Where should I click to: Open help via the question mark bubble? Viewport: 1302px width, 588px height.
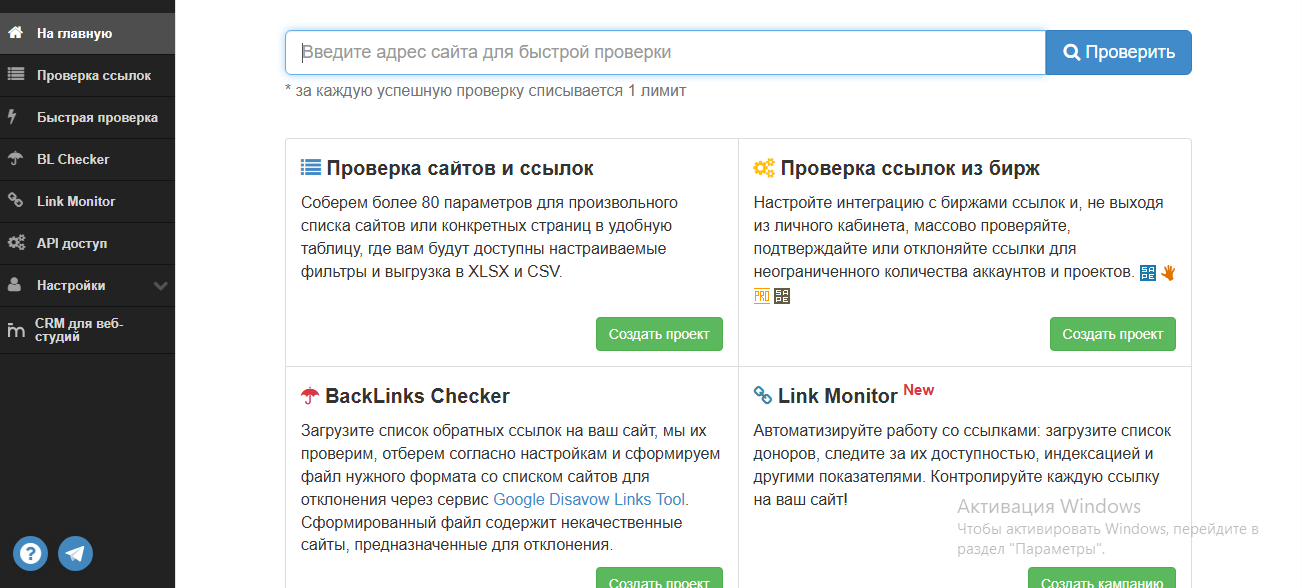point(30,553)
